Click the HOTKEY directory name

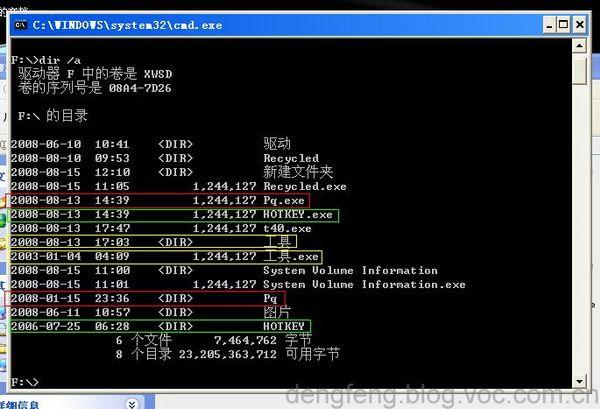[284, 326]
